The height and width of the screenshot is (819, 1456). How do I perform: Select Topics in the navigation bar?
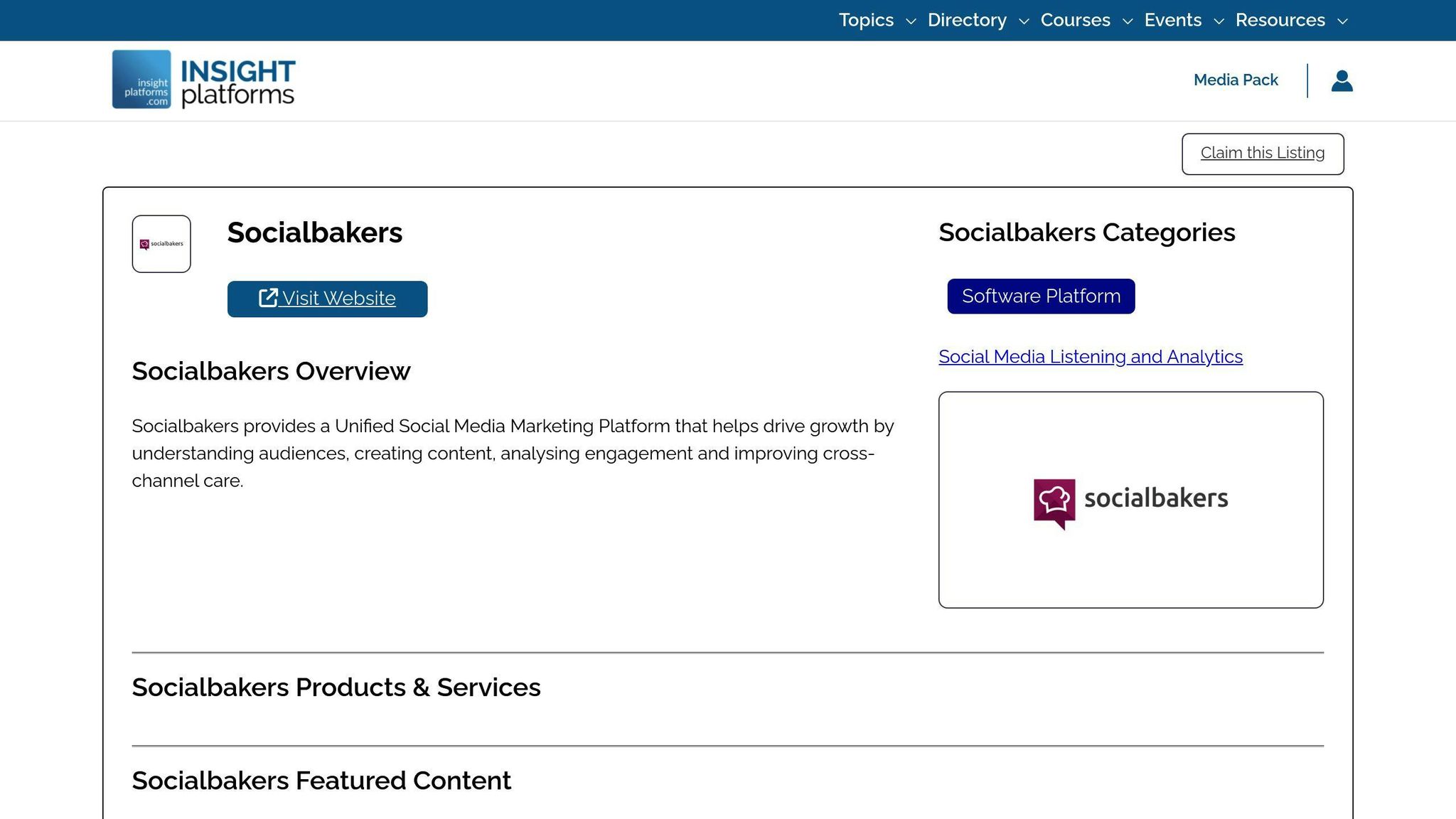[x=866, y=20]
